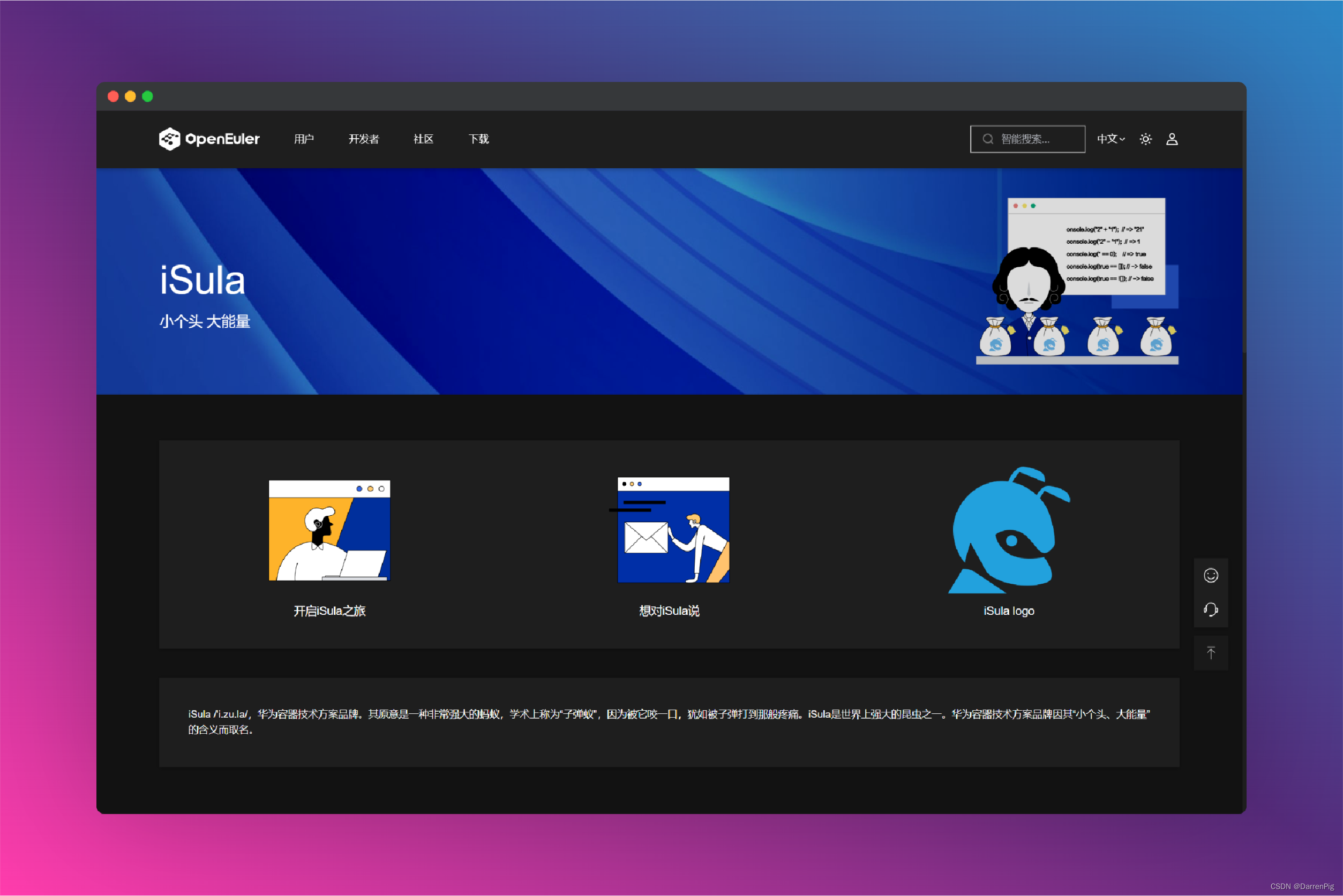Click the green window maximize button
This screenshot has width=1343, height=896.
pyautogui.click(x=147, y=96)
